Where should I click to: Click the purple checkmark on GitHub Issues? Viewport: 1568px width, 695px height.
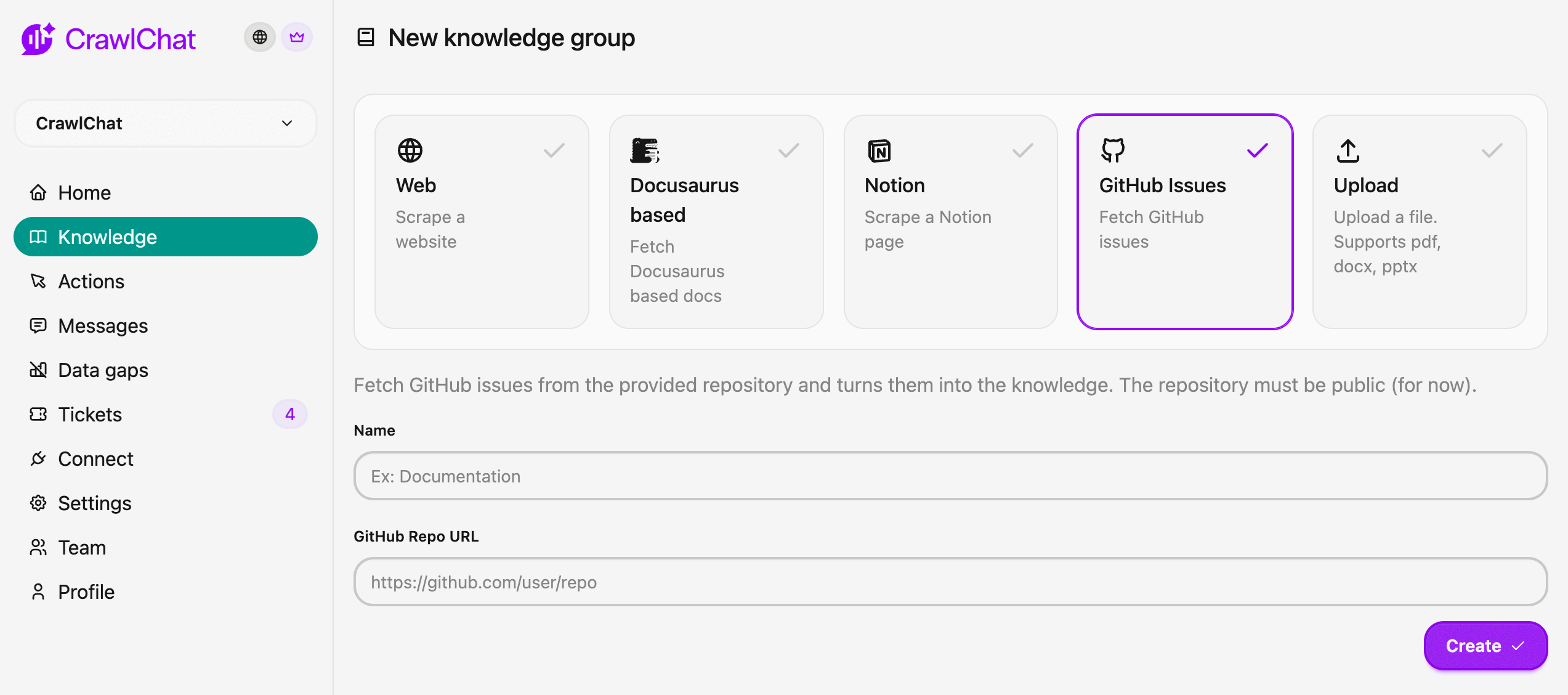click(1258, 150)
